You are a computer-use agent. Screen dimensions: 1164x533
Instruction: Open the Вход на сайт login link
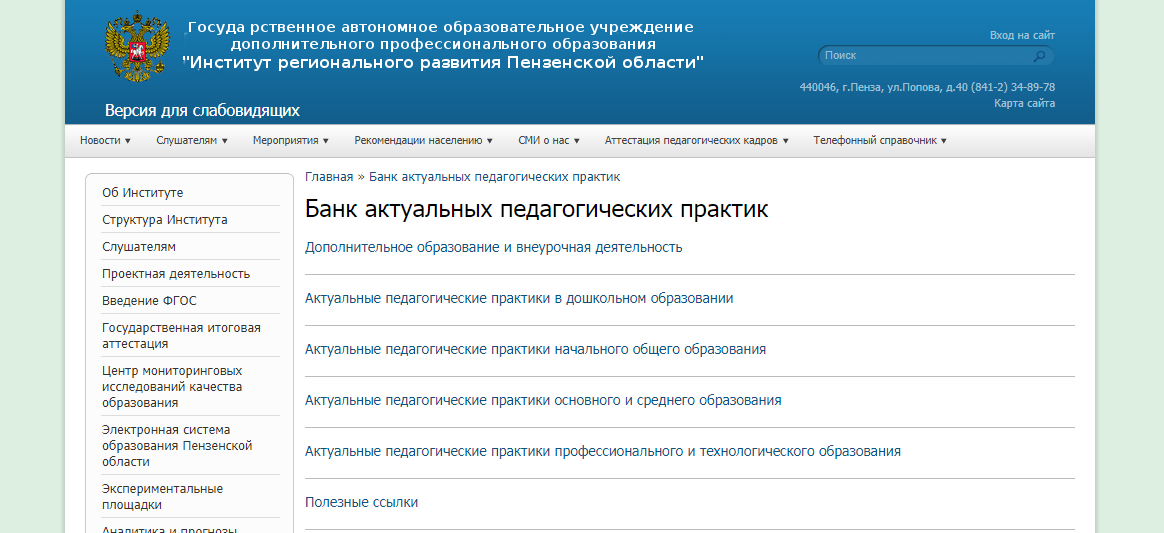coord(1022,35)
